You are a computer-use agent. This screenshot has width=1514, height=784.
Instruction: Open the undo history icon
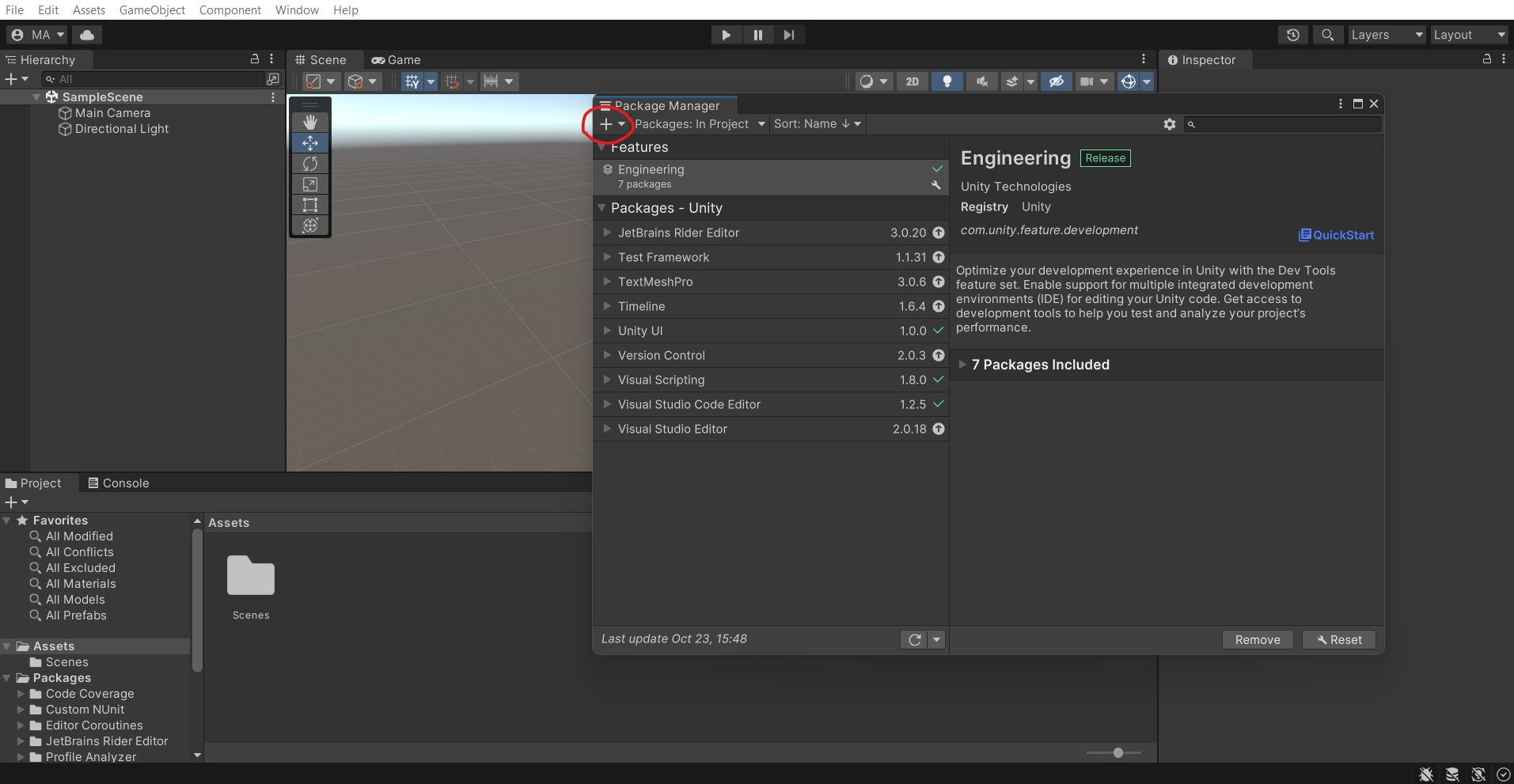(1292, 35)
